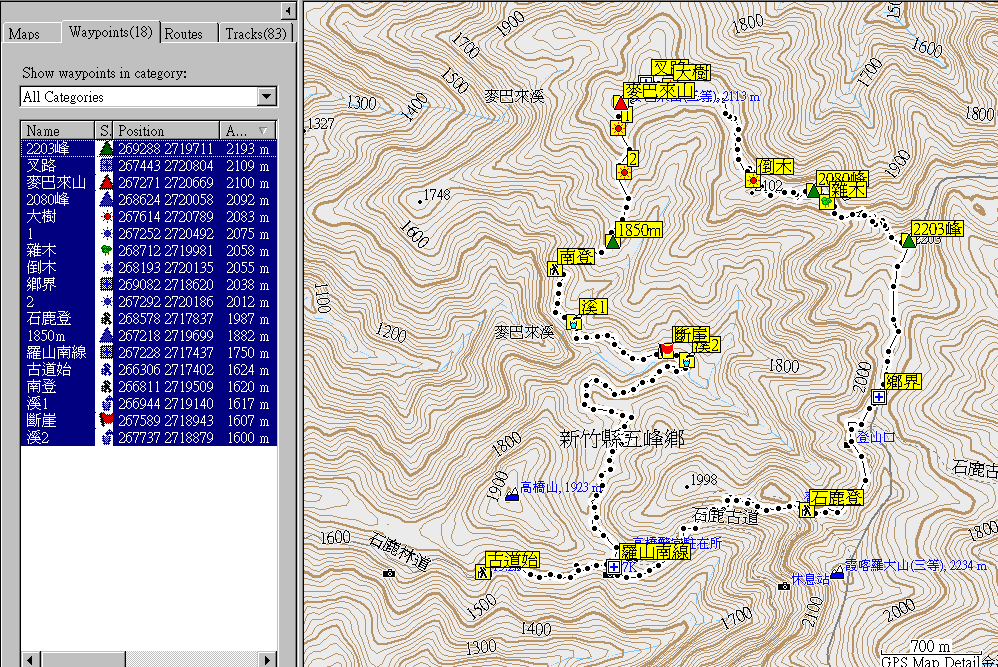This screenshot has height=667, width=998.
Task: Select the Waypoints(18) tab
Action: (111, 32)
